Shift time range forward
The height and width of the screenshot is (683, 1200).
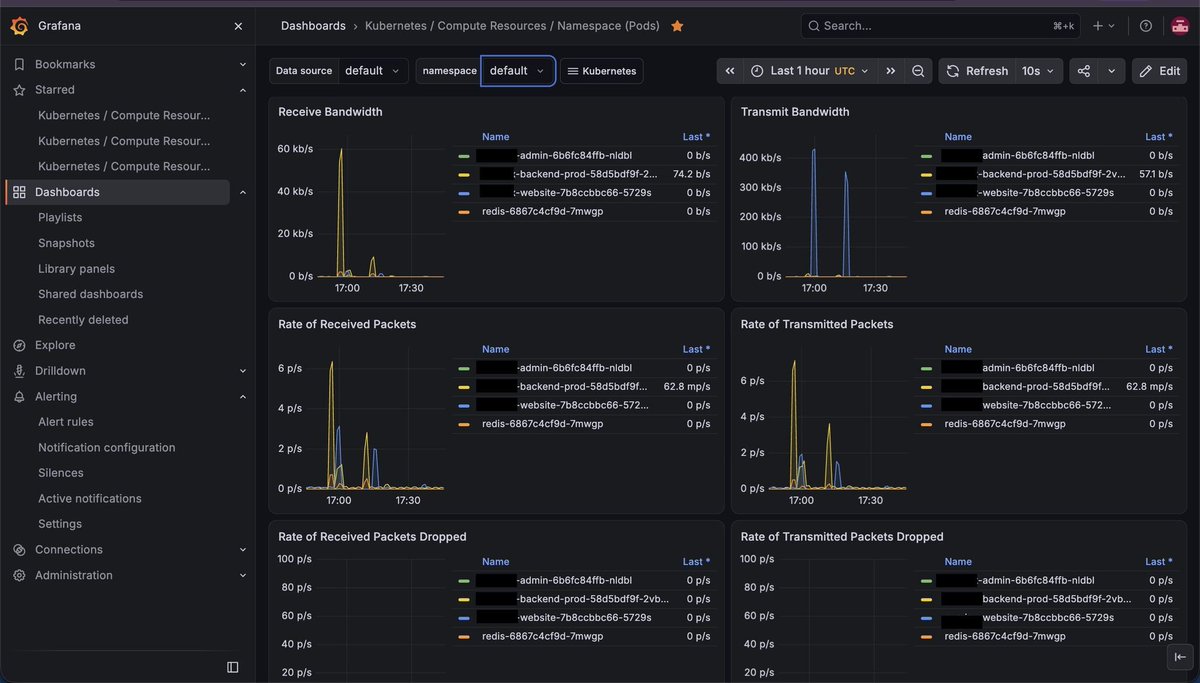[x=890, y=71]
